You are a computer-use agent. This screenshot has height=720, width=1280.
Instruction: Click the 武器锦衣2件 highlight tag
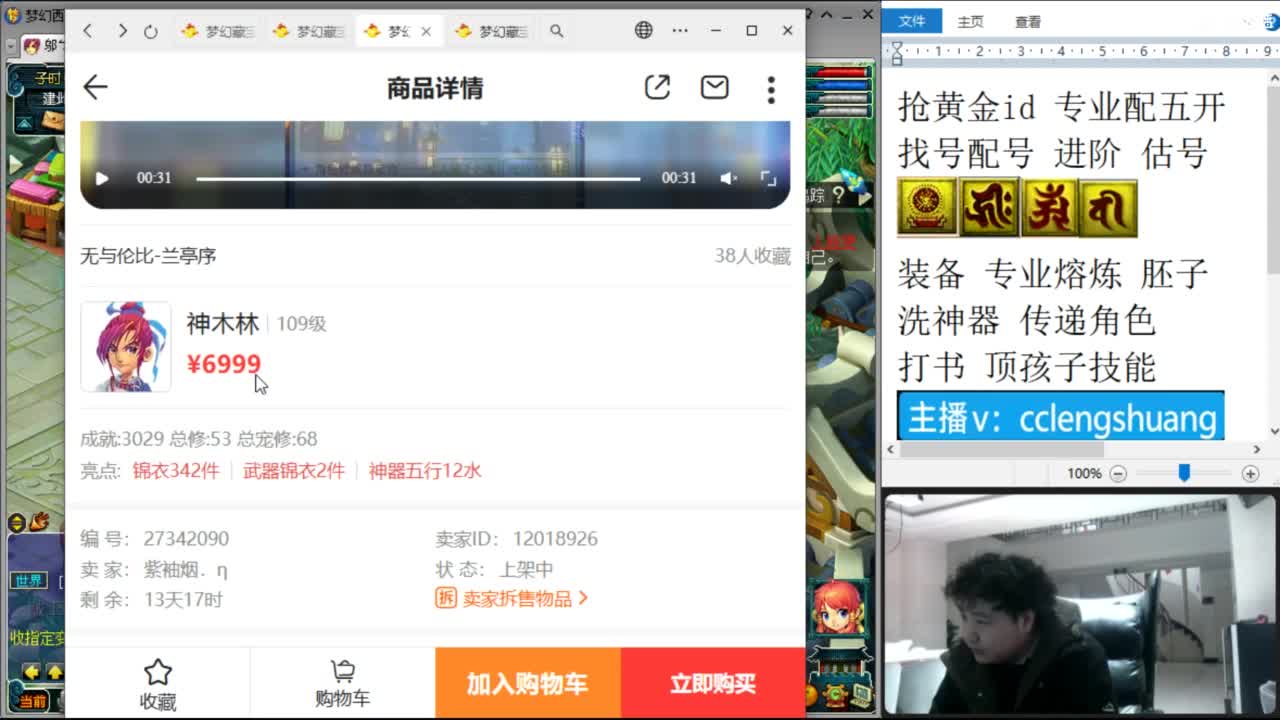[294, 470]
